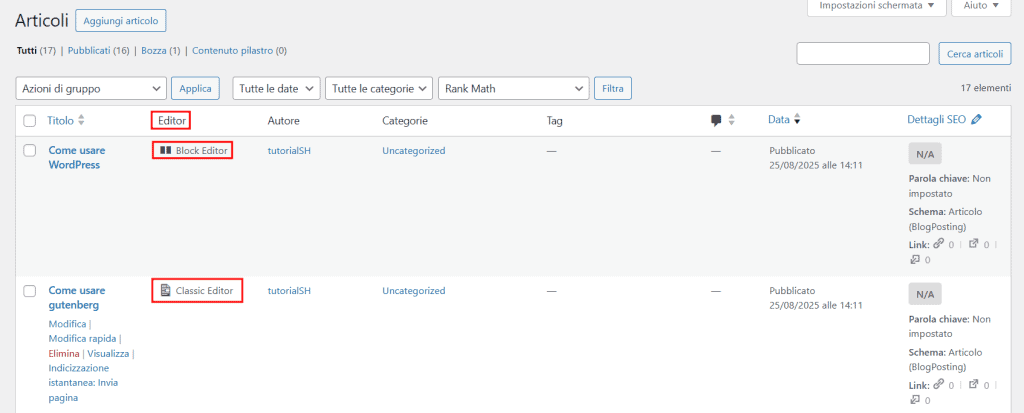Click the comments bubble column icon

tap(716, 120)
